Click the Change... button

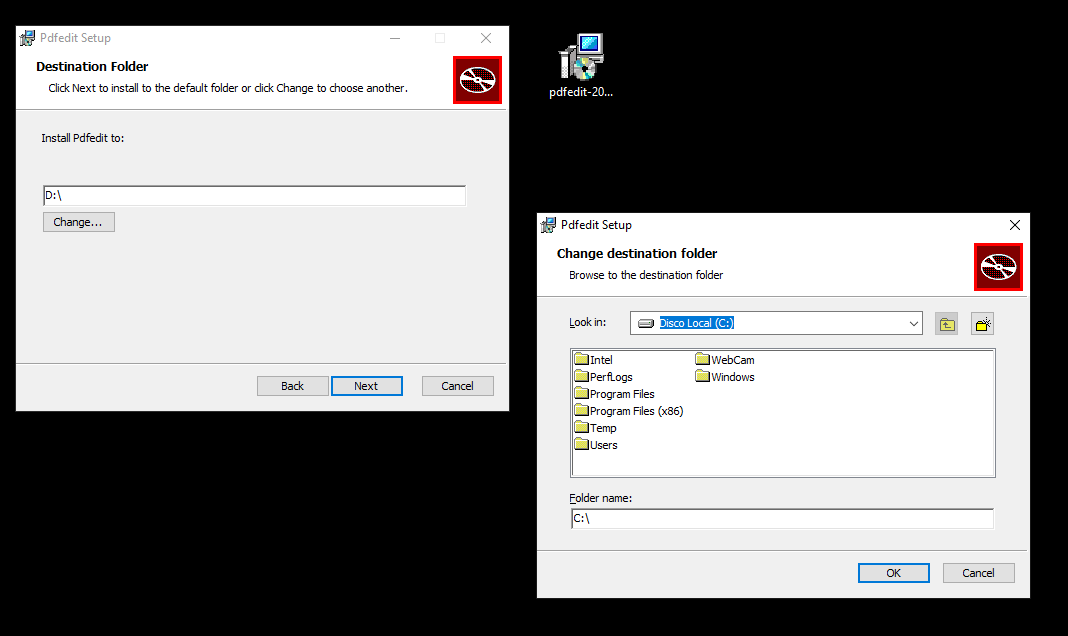(78, 222)
